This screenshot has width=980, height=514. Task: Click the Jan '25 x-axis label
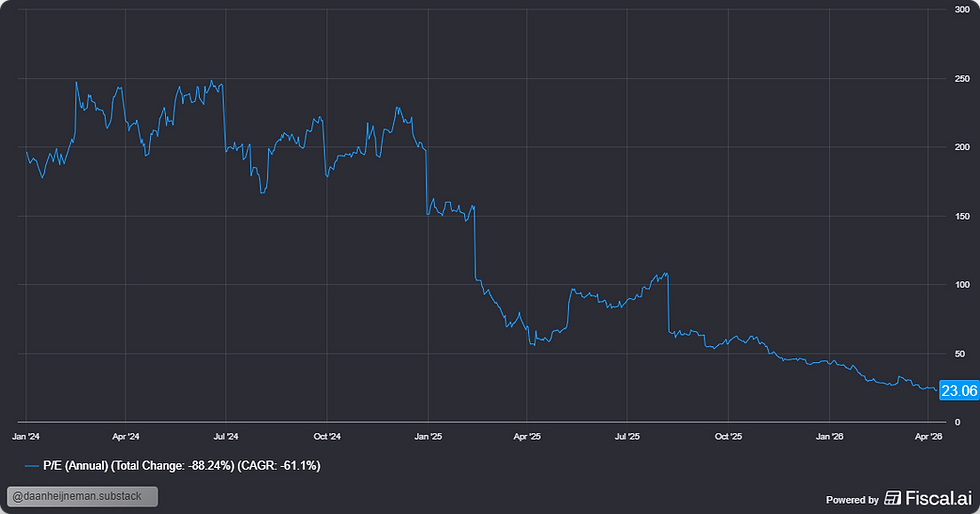428,436
